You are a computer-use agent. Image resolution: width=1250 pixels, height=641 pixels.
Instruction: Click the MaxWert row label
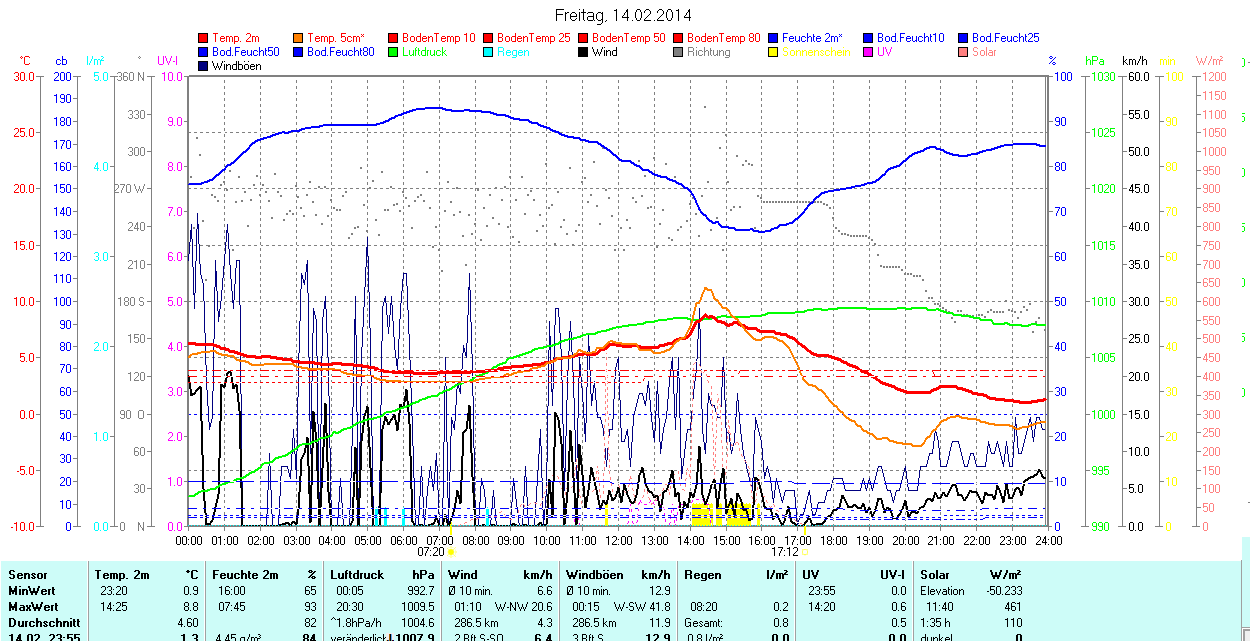(35, 607)
